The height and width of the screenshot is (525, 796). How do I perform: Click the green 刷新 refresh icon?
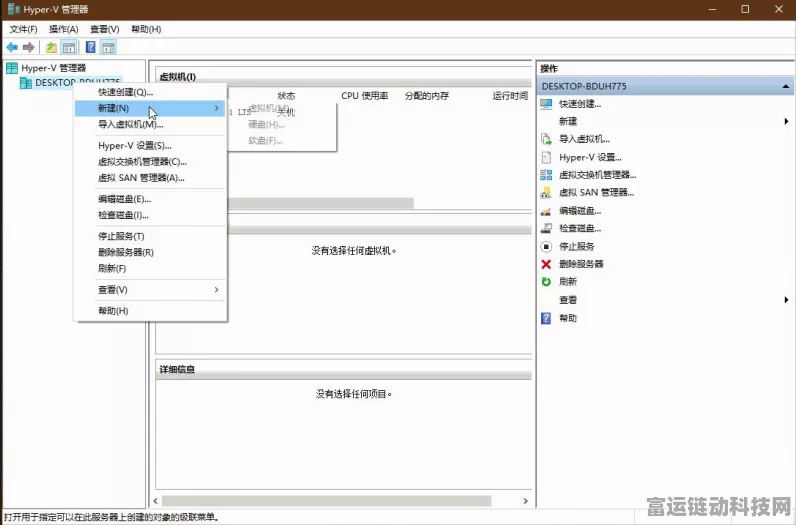pos(546,282)
